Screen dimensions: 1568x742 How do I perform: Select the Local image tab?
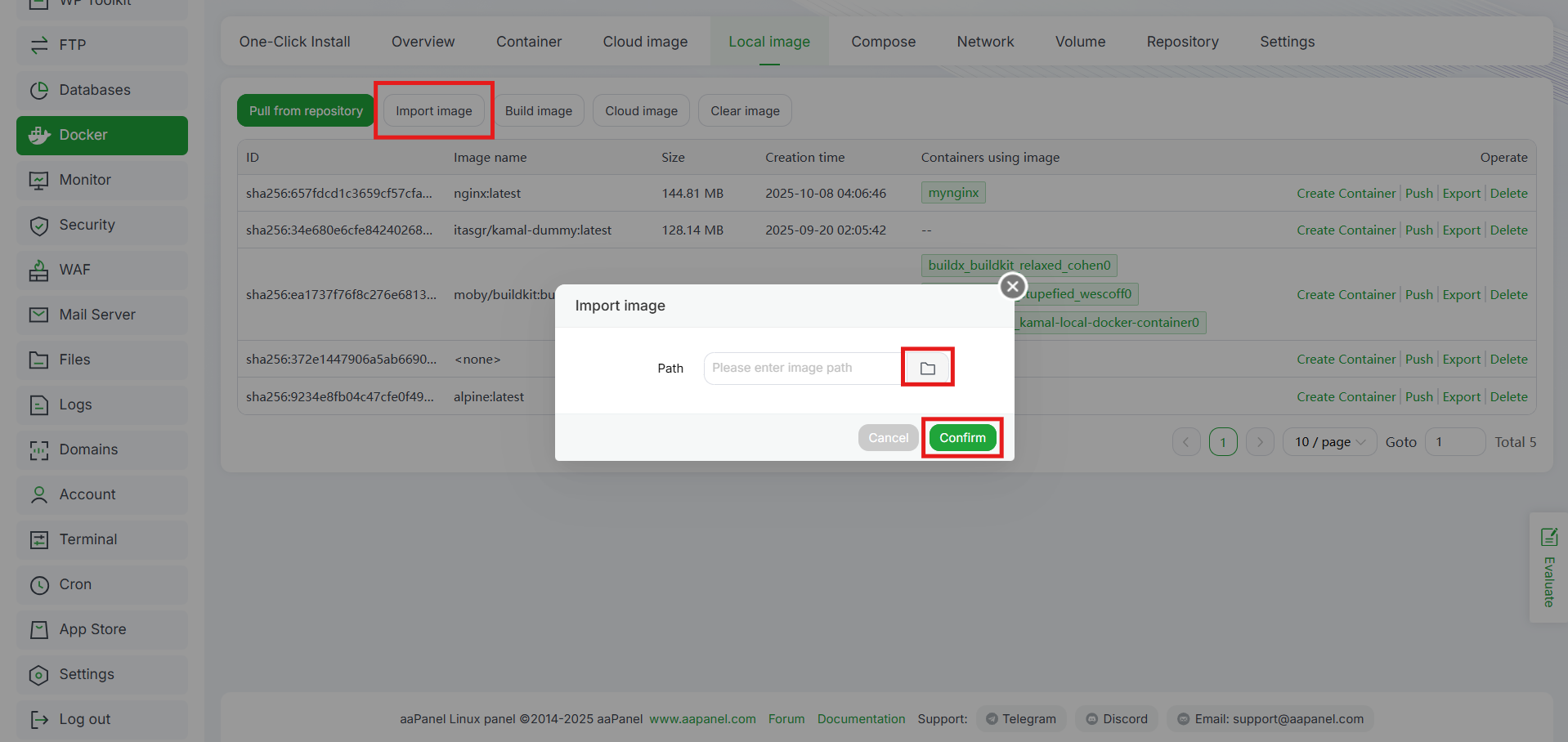769,42
